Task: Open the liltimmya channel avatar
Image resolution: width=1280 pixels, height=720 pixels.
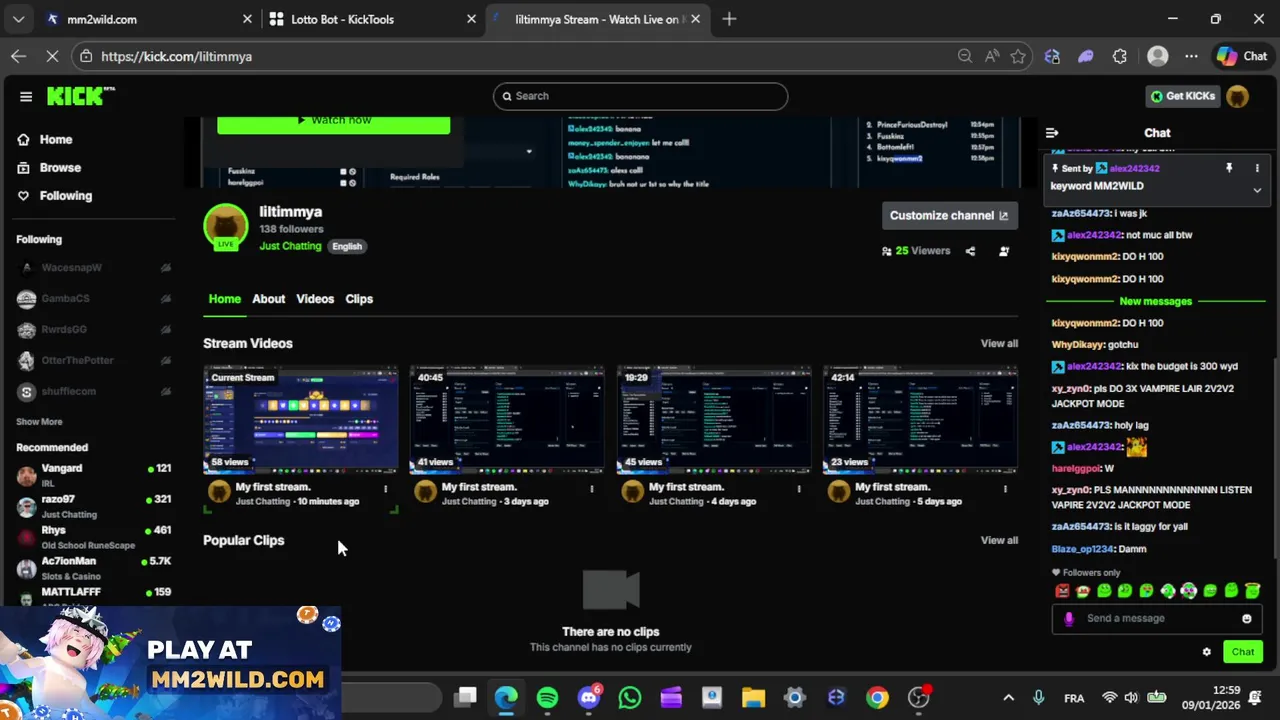Action: (x=226, y=227)
